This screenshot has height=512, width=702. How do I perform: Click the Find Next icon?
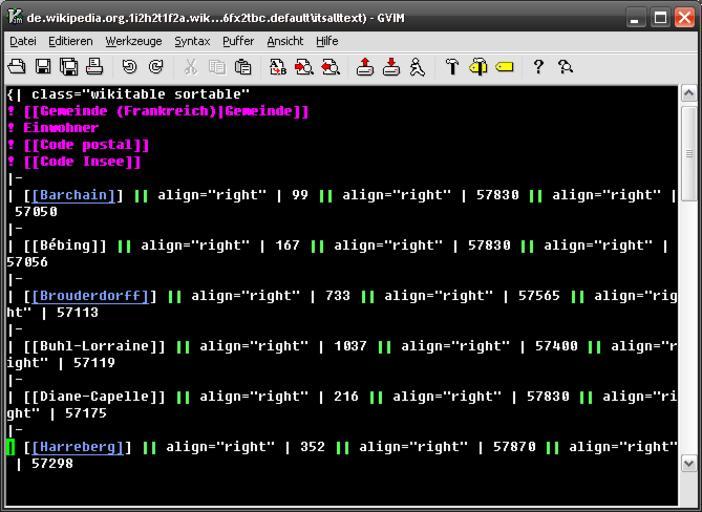pos(304,67)
